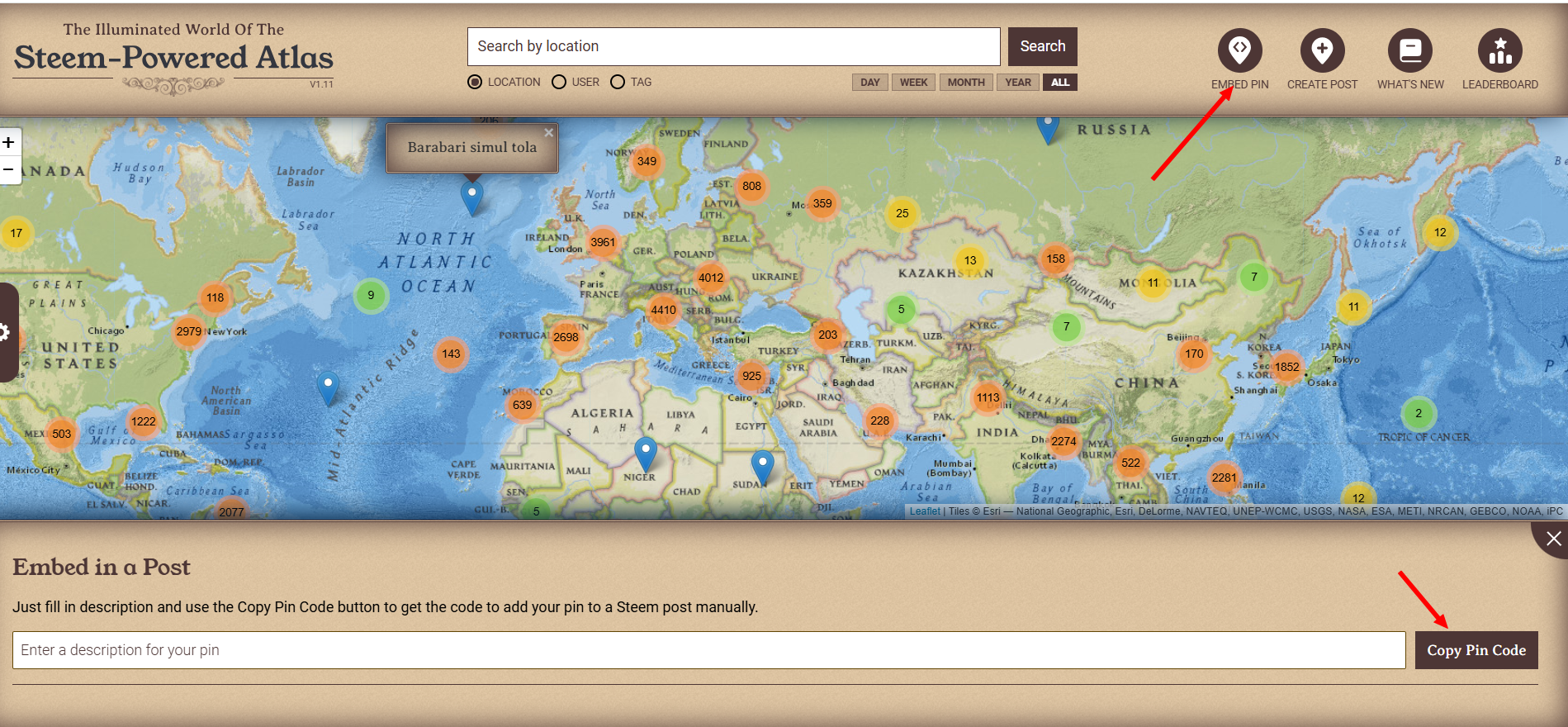This screenshot has height=727, width=1568.
Task: Open the 2281 cluster near Manila
Action: pyautogui.click(x=1224, y=478)
